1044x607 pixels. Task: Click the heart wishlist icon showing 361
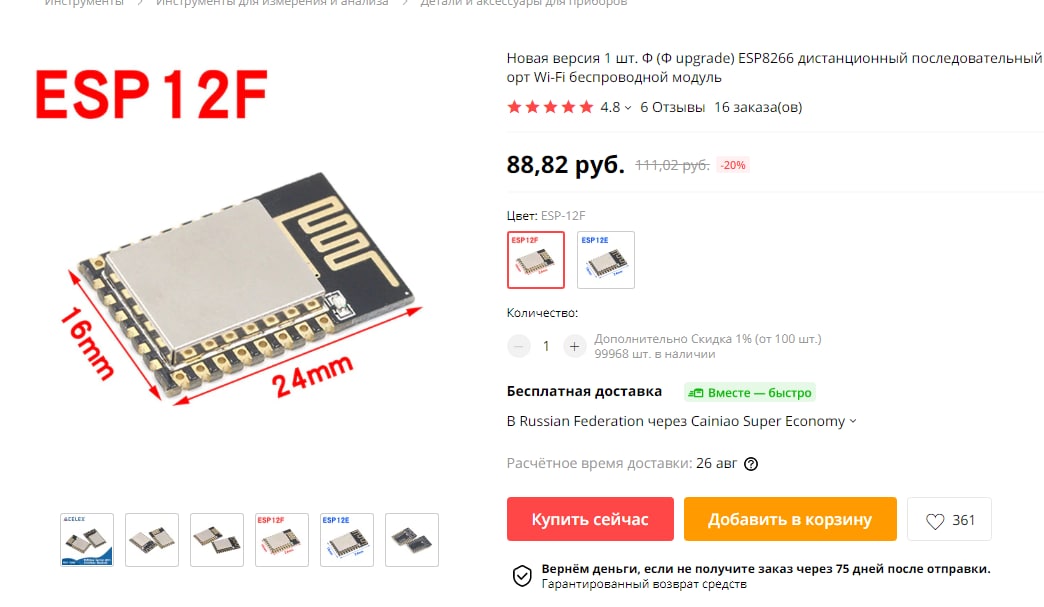[x=934, y=521]
